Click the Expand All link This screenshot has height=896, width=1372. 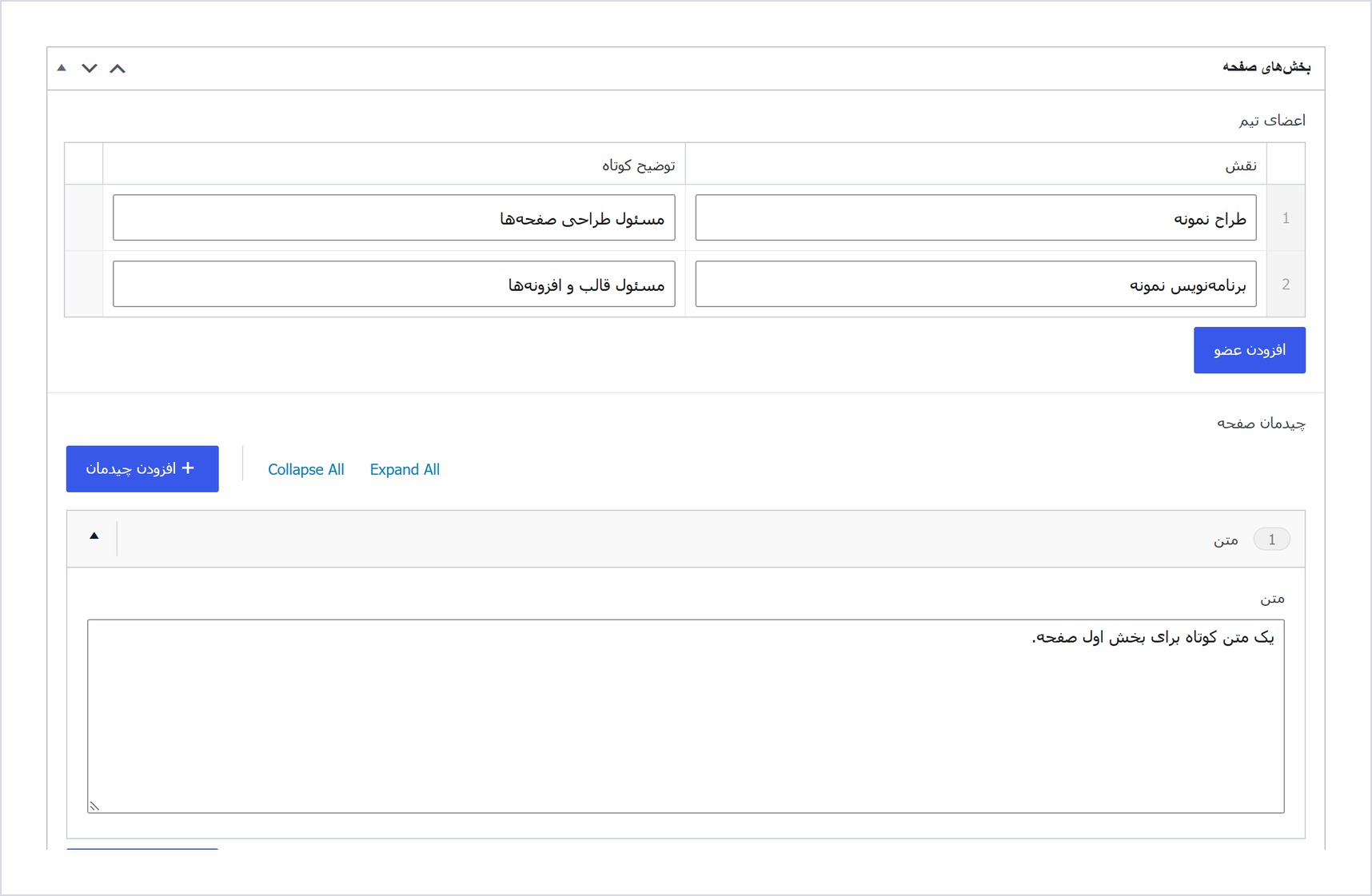coord(405,470)
